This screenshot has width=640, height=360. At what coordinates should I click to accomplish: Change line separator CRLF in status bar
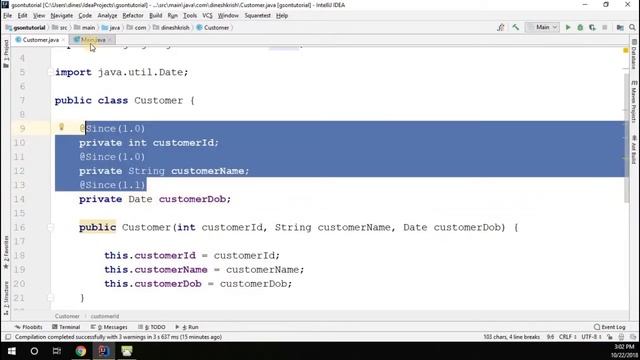[567, 337]
